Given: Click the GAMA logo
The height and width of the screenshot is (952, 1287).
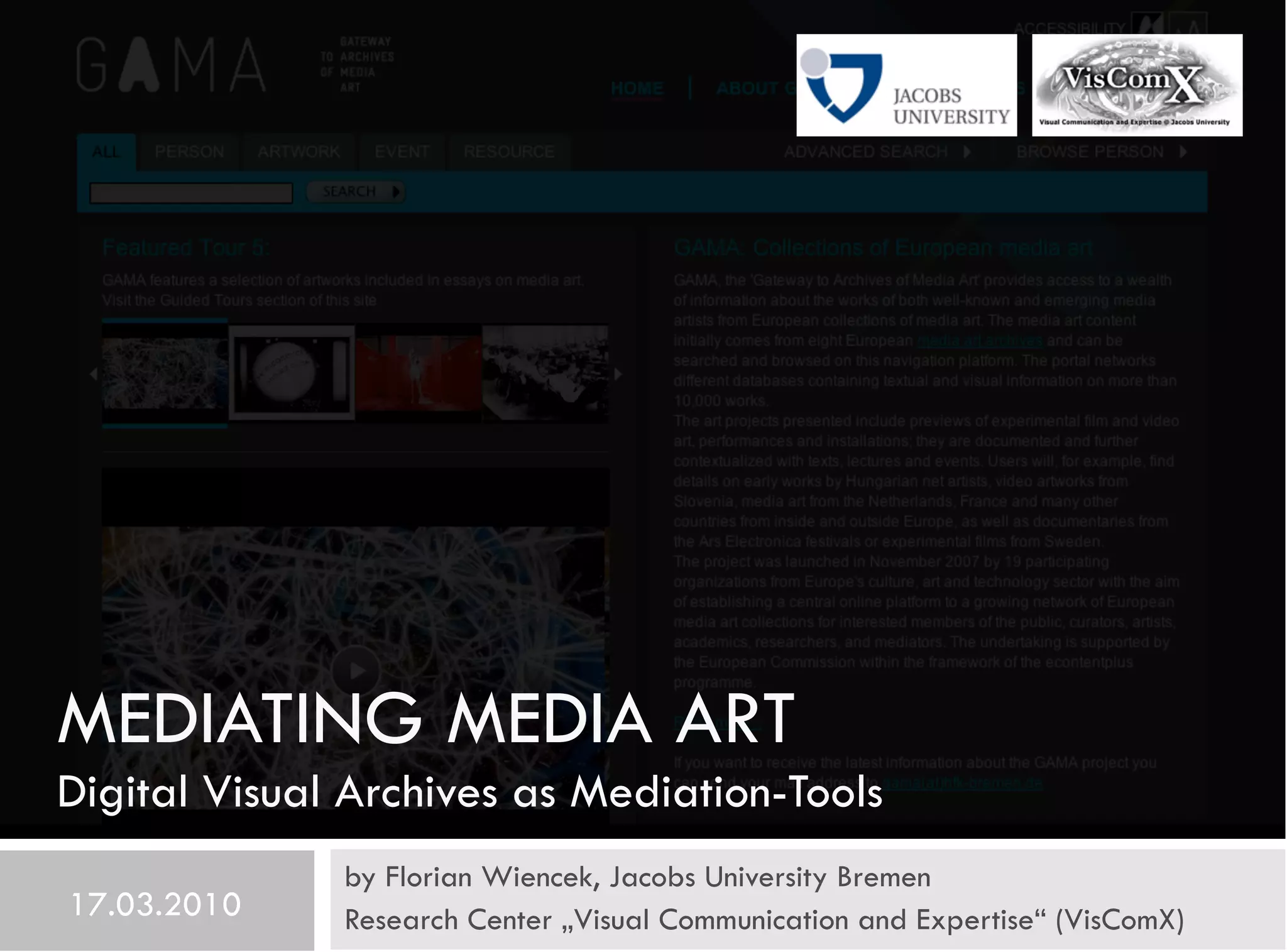Looking at the screenshot, I should (x=171, y=65).
